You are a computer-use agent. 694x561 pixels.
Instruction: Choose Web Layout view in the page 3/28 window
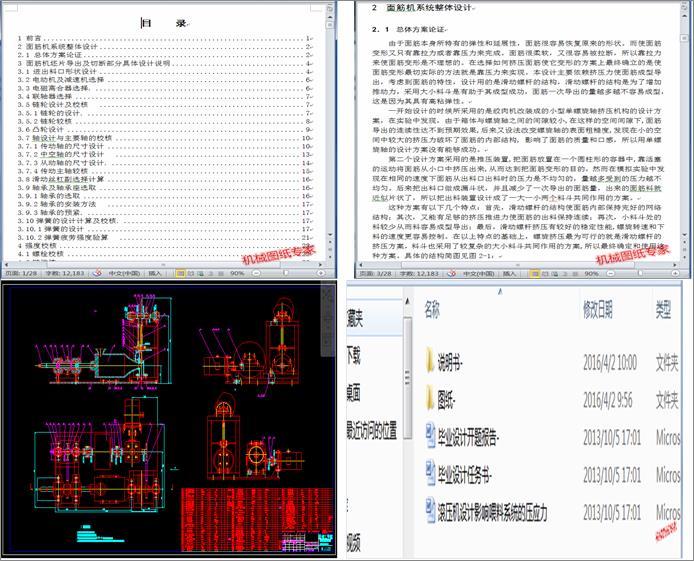point(555,274)
